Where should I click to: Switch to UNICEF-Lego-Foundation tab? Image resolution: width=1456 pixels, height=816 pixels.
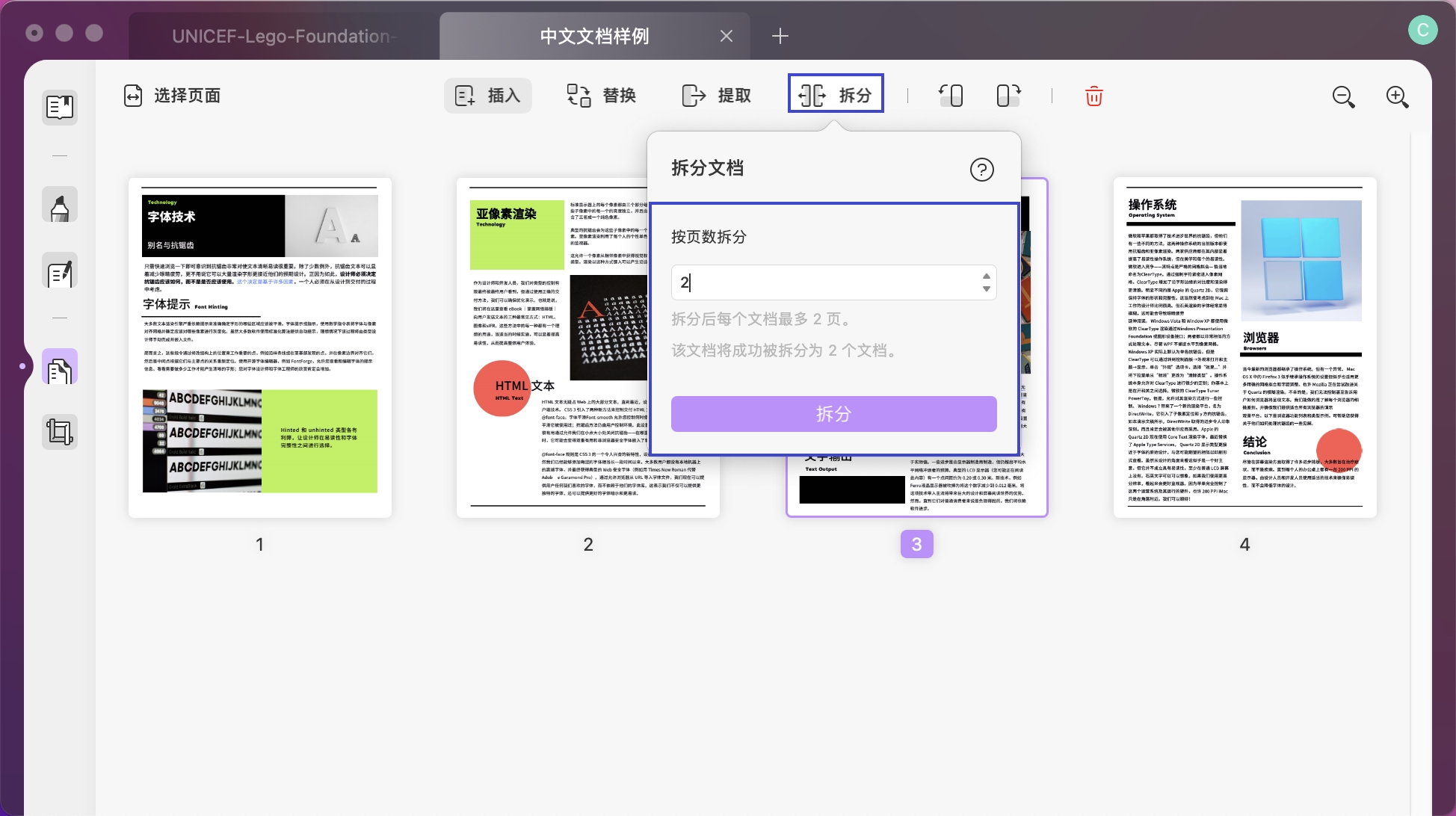click(284, 36)
